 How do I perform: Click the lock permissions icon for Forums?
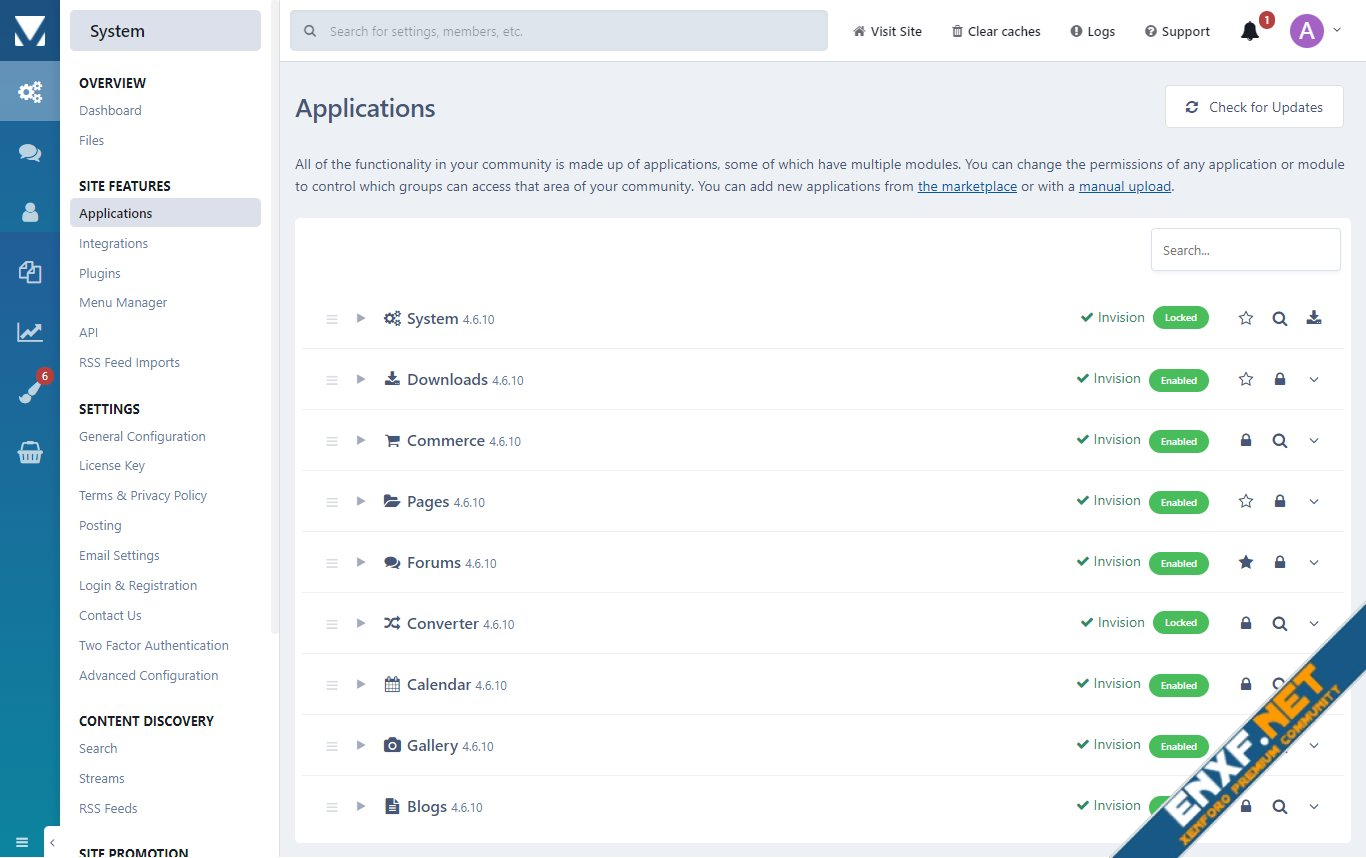point(1280,562)
